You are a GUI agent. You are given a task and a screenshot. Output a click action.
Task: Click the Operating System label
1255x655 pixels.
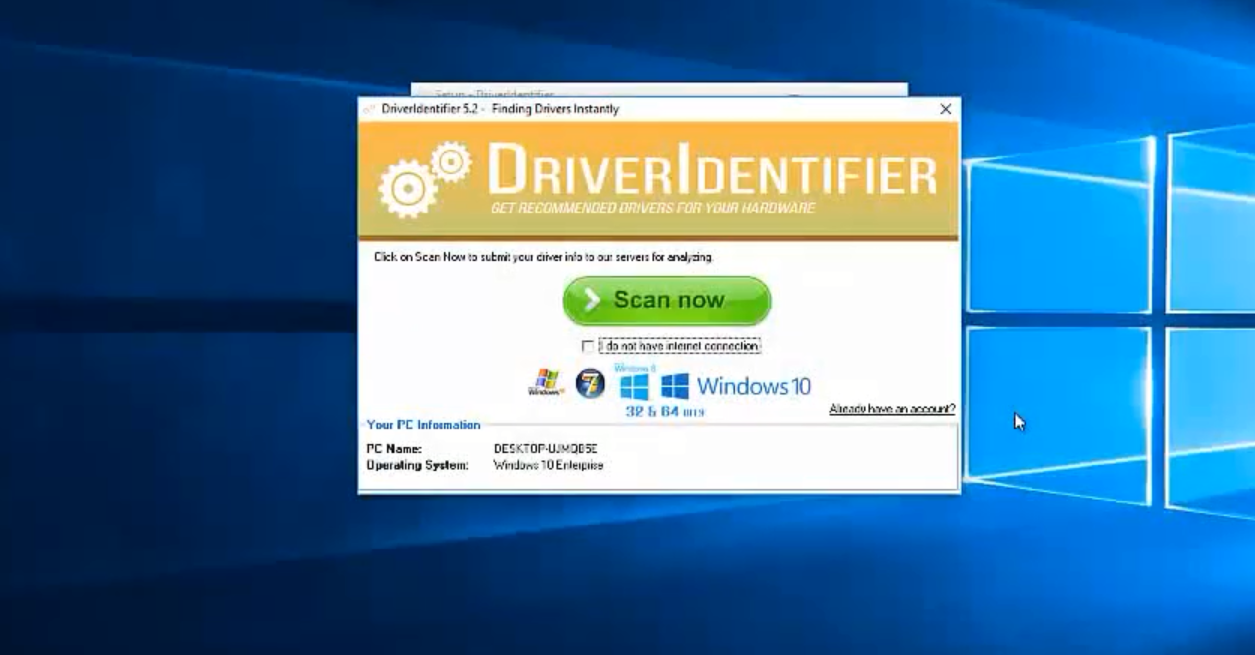click(417, 465)
